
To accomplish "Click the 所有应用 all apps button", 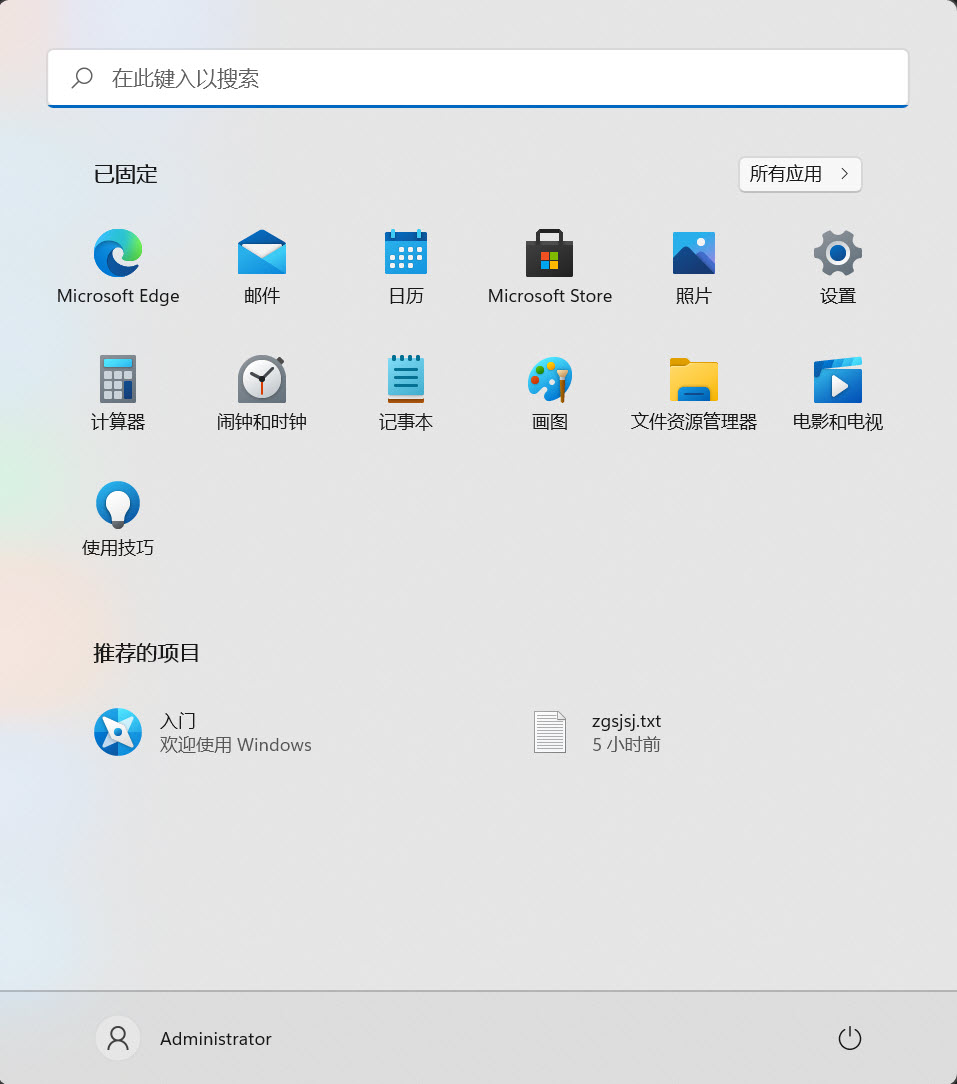I will click(x=800, y=174).
